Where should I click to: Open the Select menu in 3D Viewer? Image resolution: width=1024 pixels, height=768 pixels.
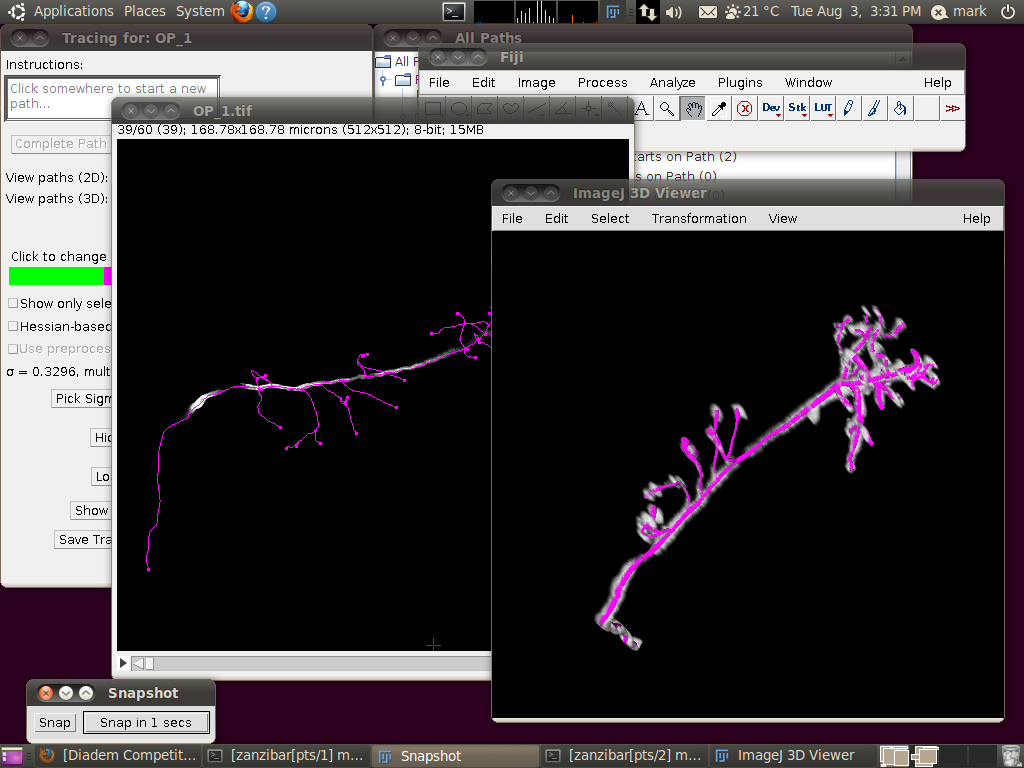pos(610,219)
